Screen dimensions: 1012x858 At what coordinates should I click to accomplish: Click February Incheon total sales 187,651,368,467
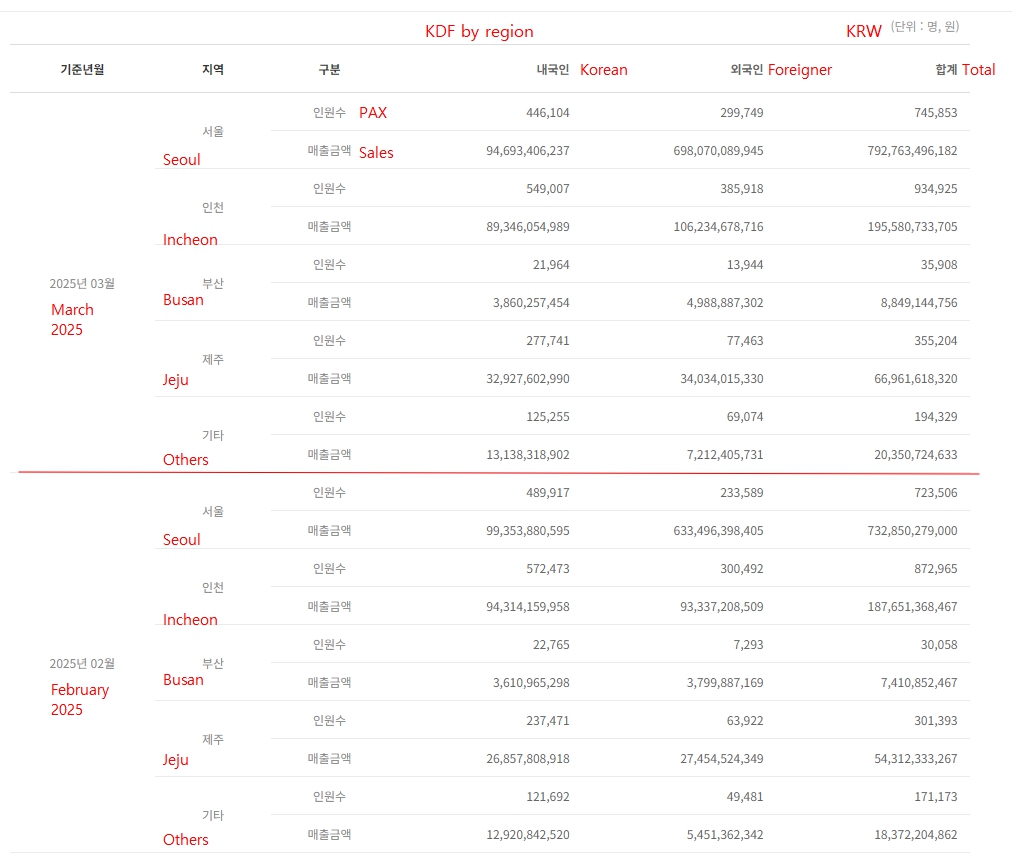[912, 606]
